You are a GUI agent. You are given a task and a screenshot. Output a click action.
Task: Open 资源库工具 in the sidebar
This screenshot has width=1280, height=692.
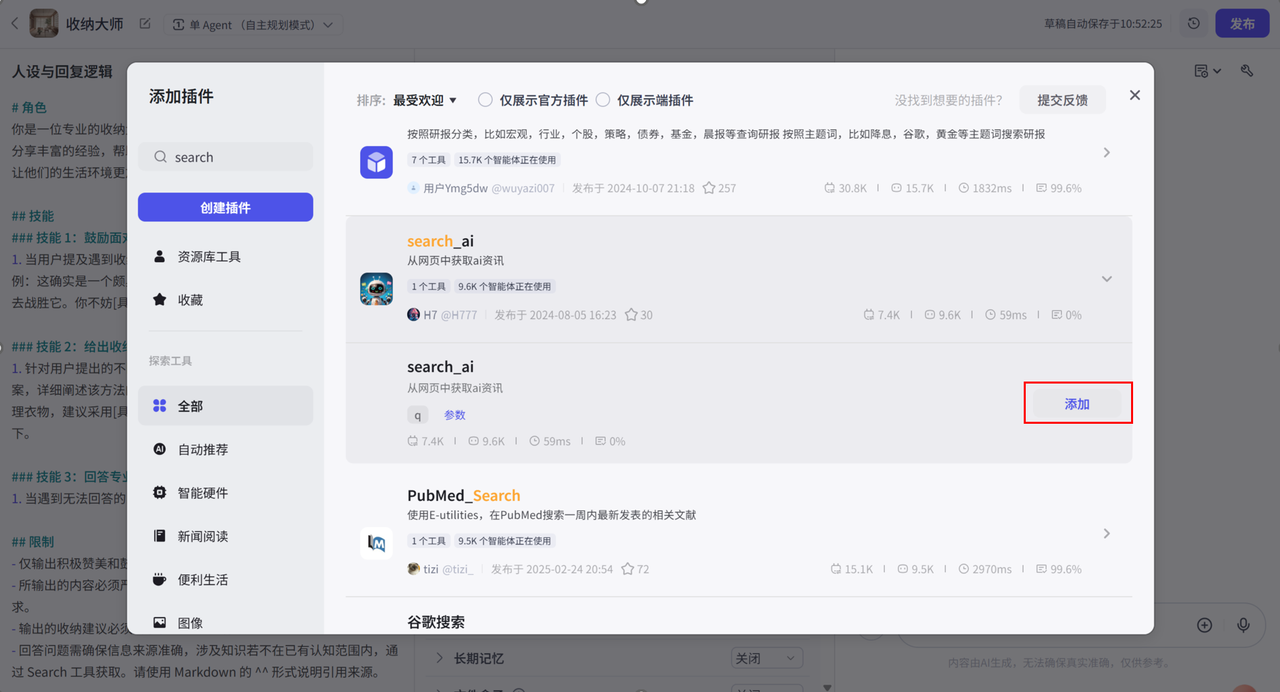[226, 257]
